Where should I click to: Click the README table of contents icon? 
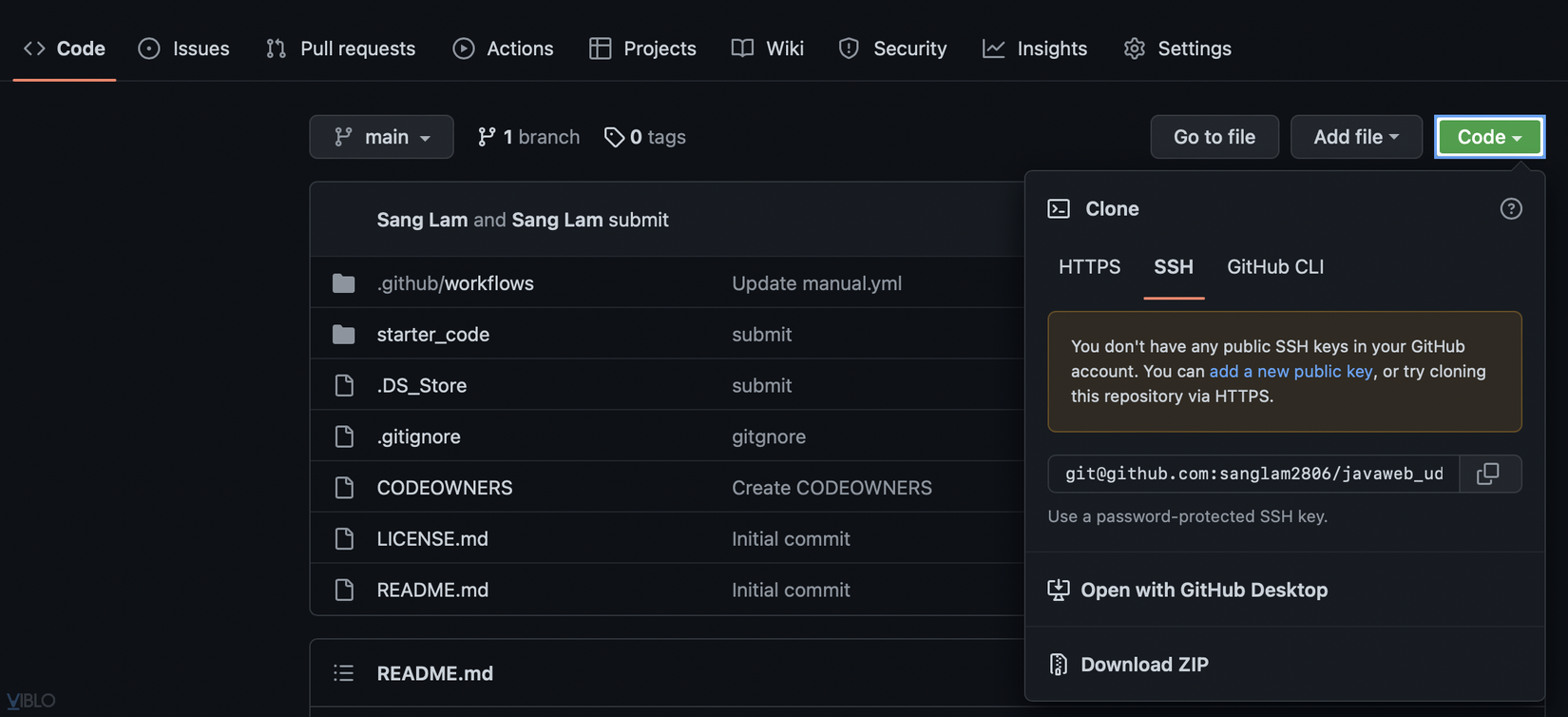pyautogui.click(x=344, y=673)
